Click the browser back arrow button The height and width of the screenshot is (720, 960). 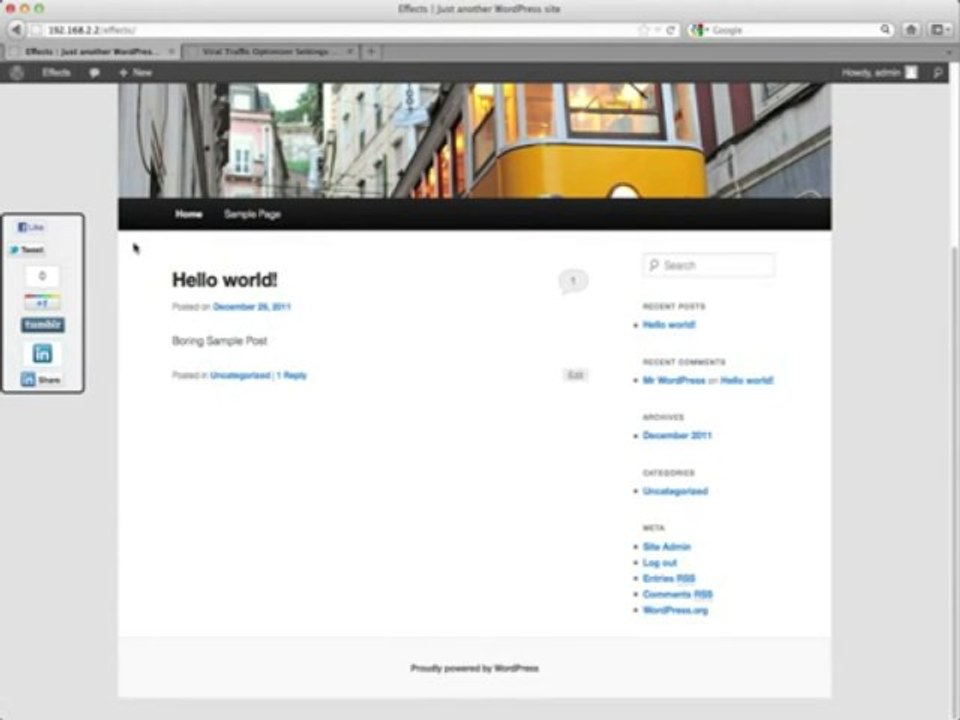(x=17, y=29)
